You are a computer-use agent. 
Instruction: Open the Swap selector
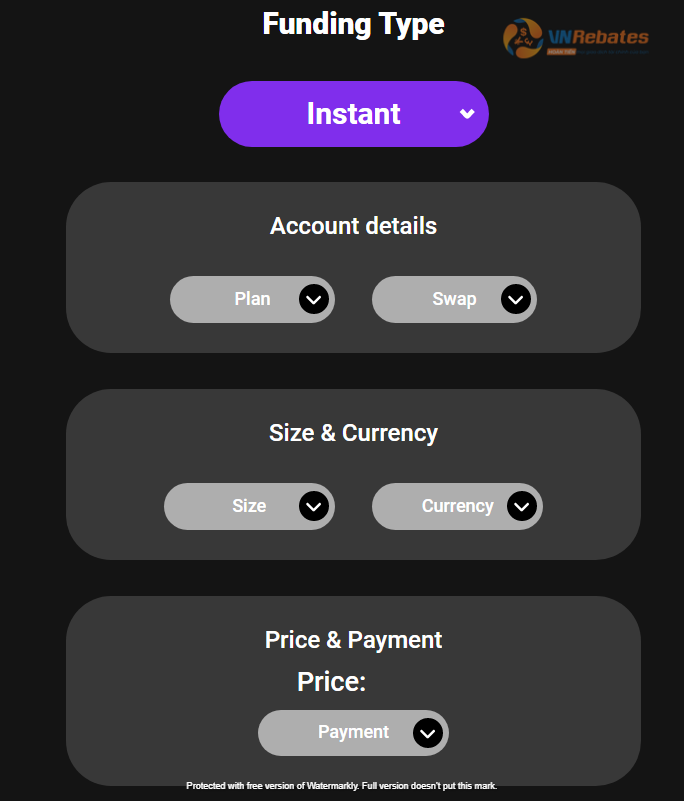tap(454, 299)
